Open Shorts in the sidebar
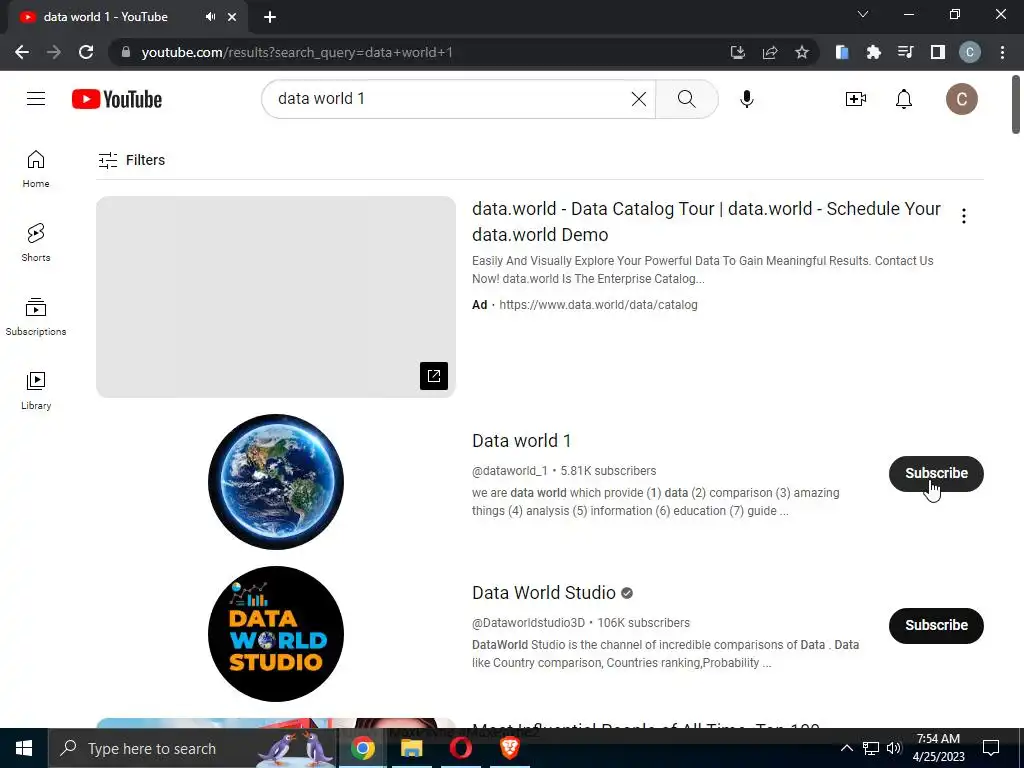Viewport: 1024px width, 768px height. click(x=36, y=243)
